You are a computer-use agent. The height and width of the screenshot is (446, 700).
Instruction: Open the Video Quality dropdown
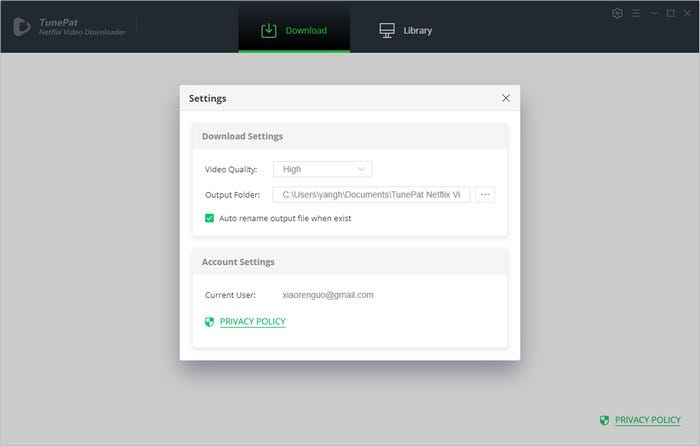click(322, 169)
